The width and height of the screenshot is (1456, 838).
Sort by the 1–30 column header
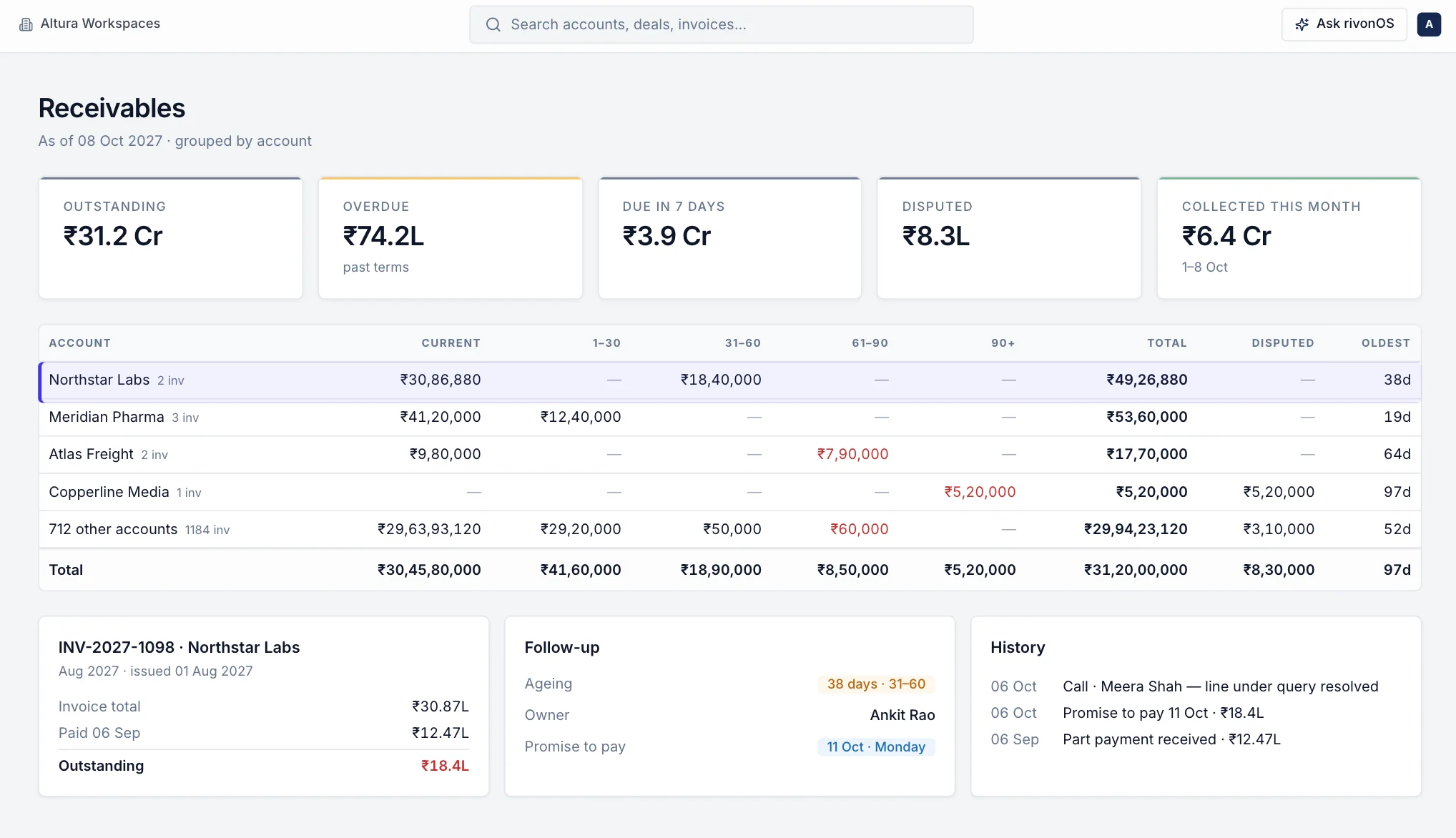click(x=606, y=343)
